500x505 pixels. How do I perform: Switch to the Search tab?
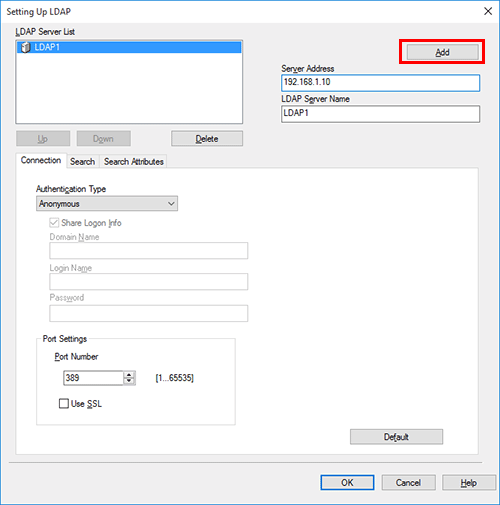point(82,162)
